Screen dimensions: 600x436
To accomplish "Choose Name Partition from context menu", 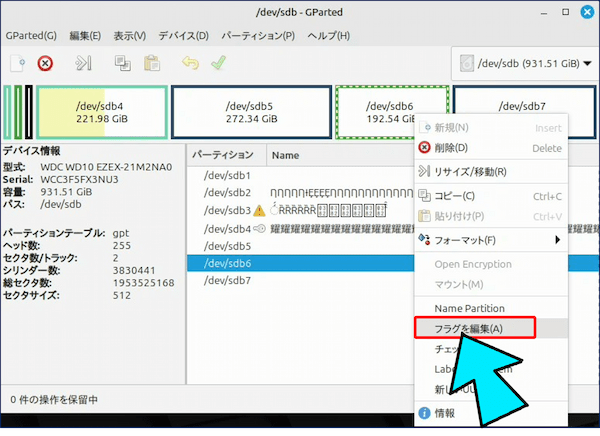I will click(x=469, y=308).
